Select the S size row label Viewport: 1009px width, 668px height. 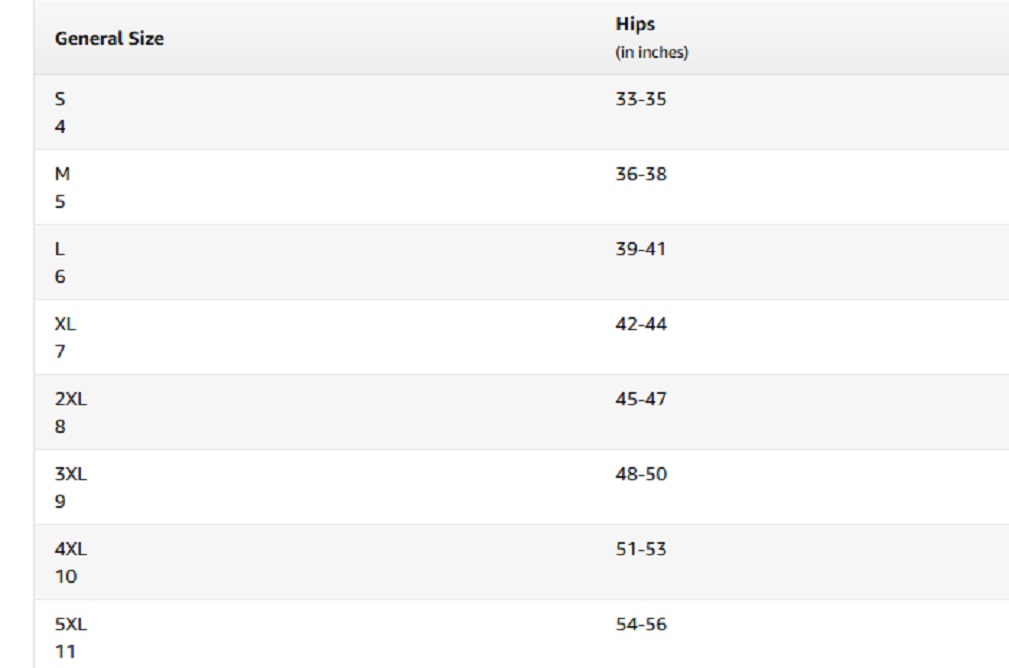[x=59, y=100]
